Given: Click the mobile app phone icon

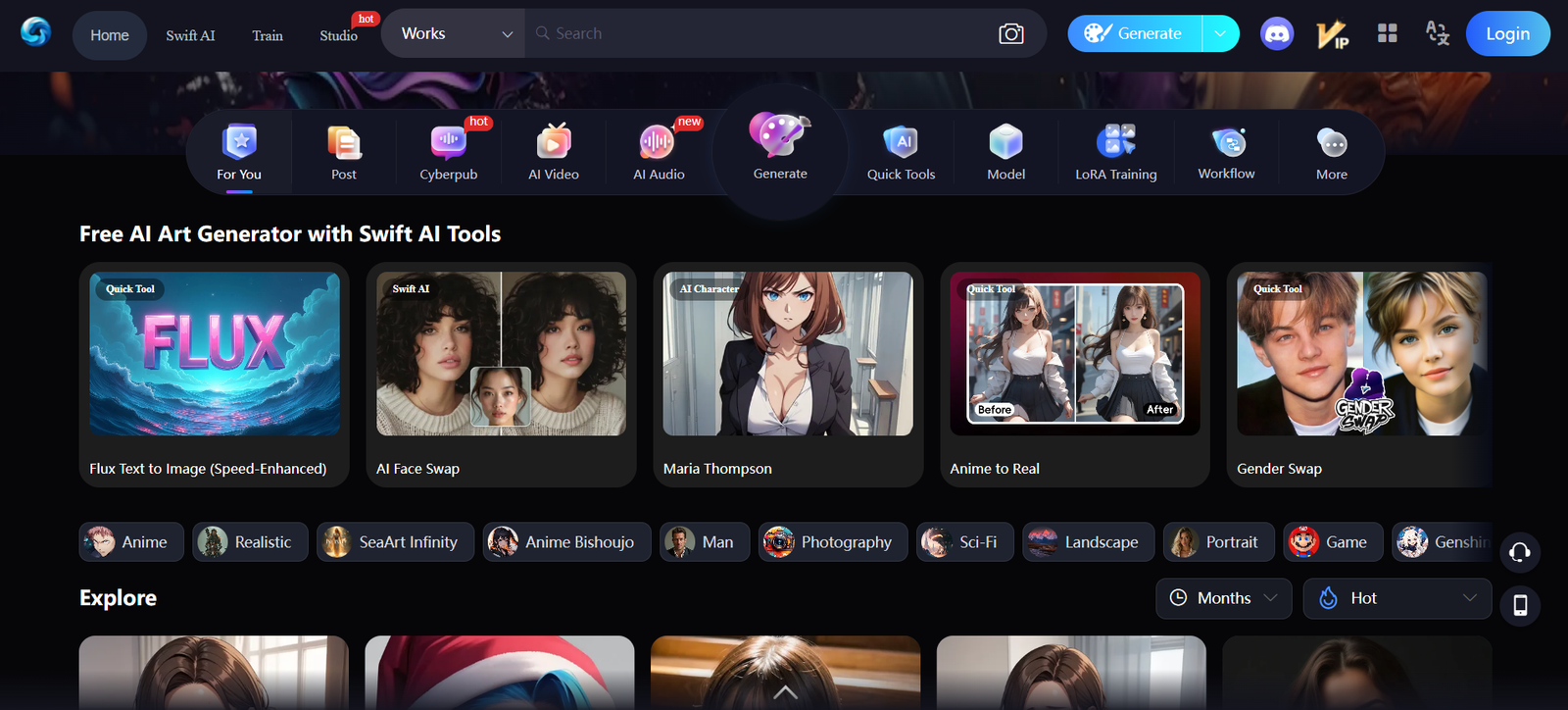Looking at the screenshot, I should pos(1520,605).
